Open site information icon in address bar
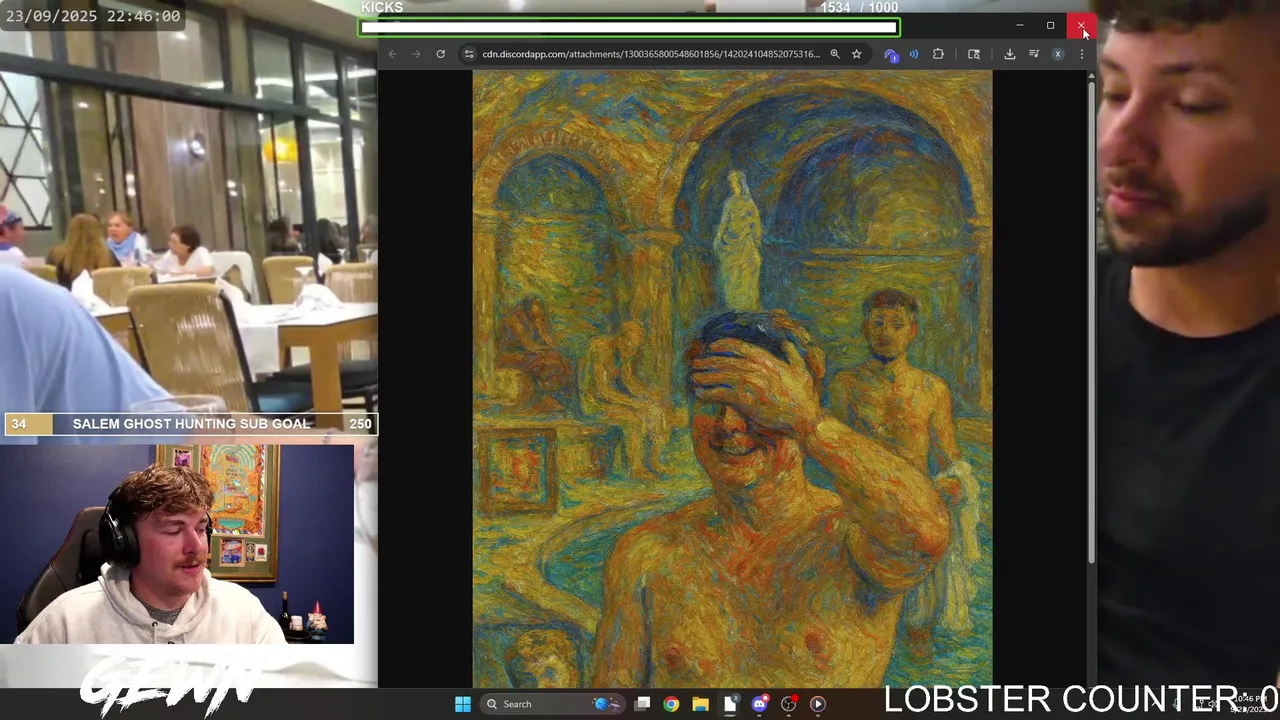Image resolution: width=1280 pixels, height=720 pixels. click(469, 54)
